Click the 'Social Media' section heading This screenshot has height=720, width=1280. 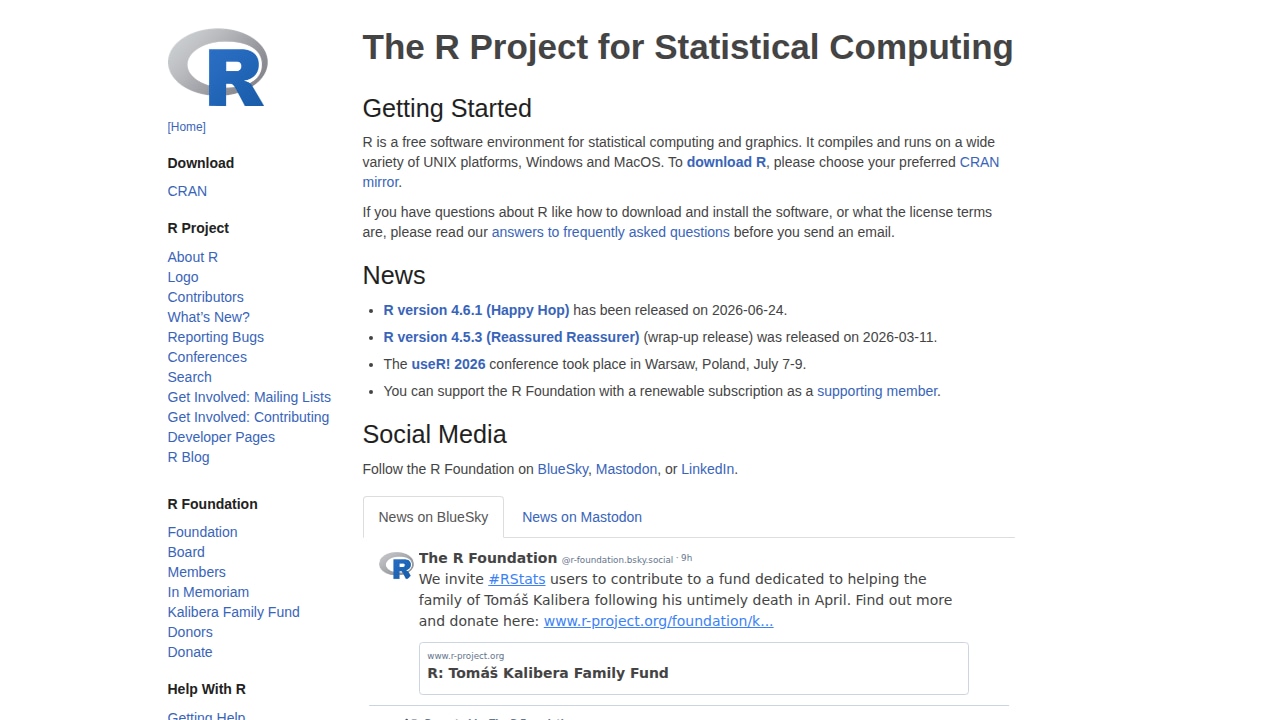(435, 434)
